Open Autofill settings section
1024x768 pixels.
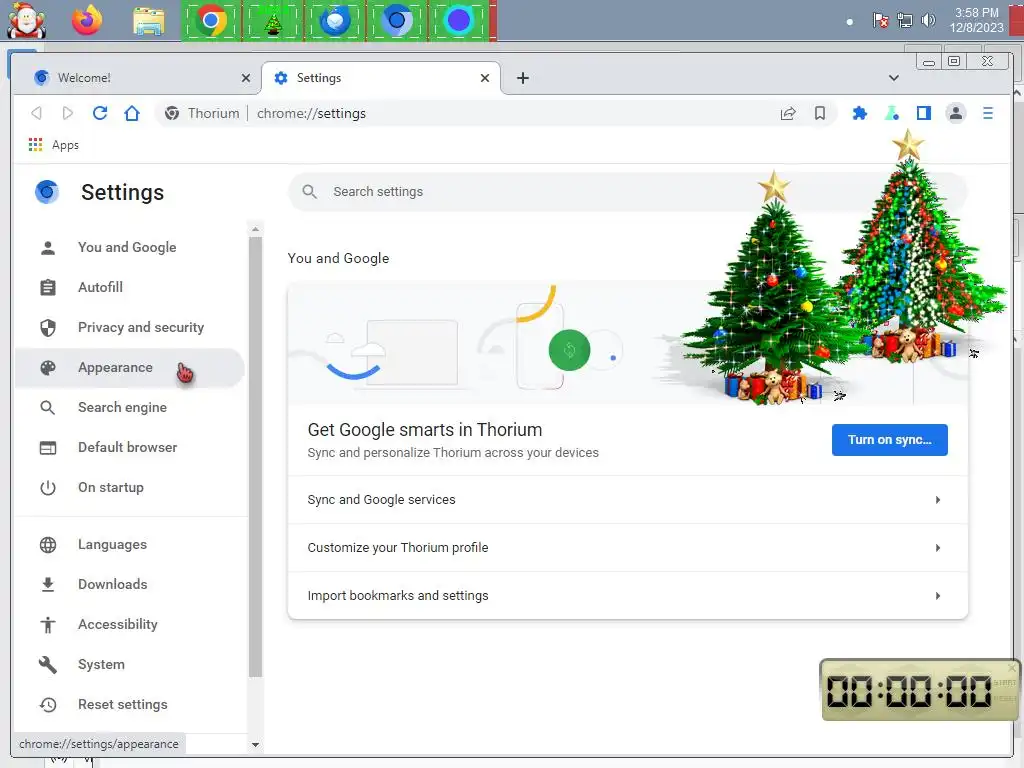tap(130, 287)
